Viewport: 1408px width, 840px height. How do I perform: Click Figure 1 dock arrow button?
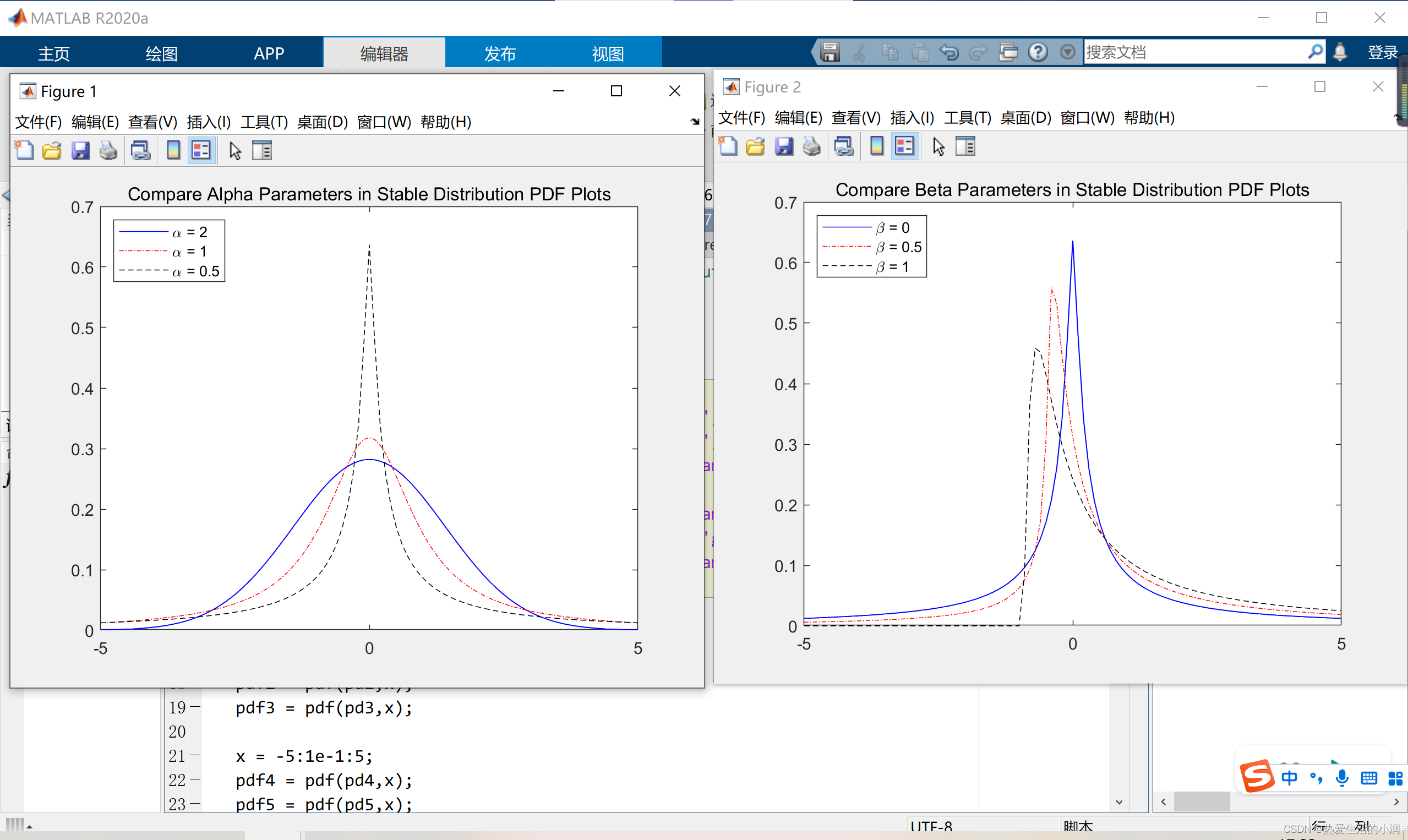point(695,121)
